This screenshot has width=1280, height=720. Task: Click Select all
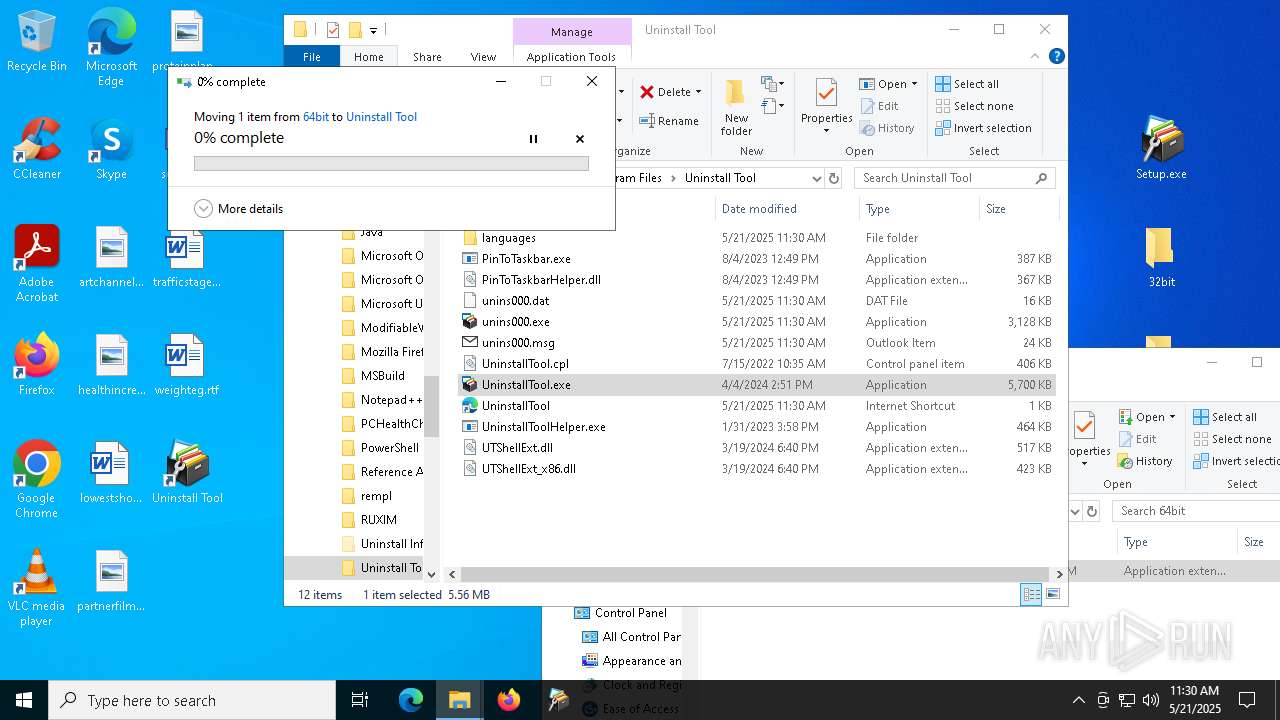[x=967, y=84]
